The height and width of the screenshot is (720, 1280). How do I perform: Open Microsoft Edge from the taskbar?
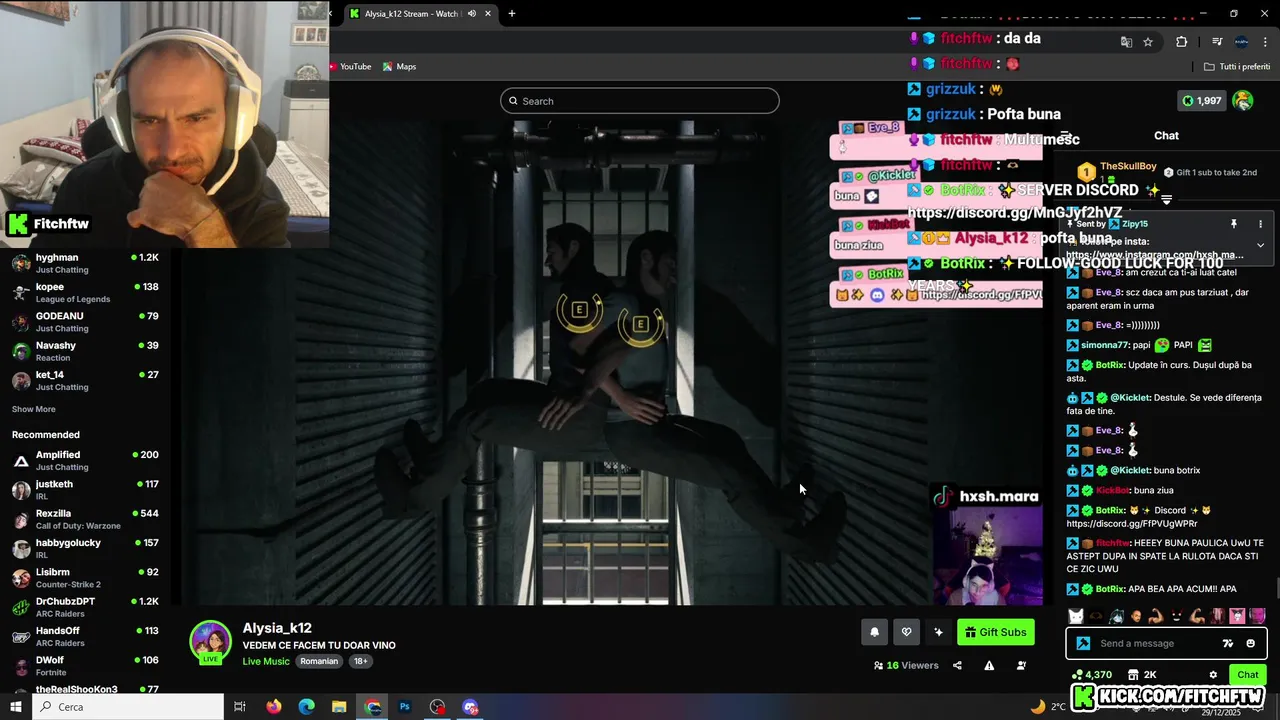pos(307,706)
